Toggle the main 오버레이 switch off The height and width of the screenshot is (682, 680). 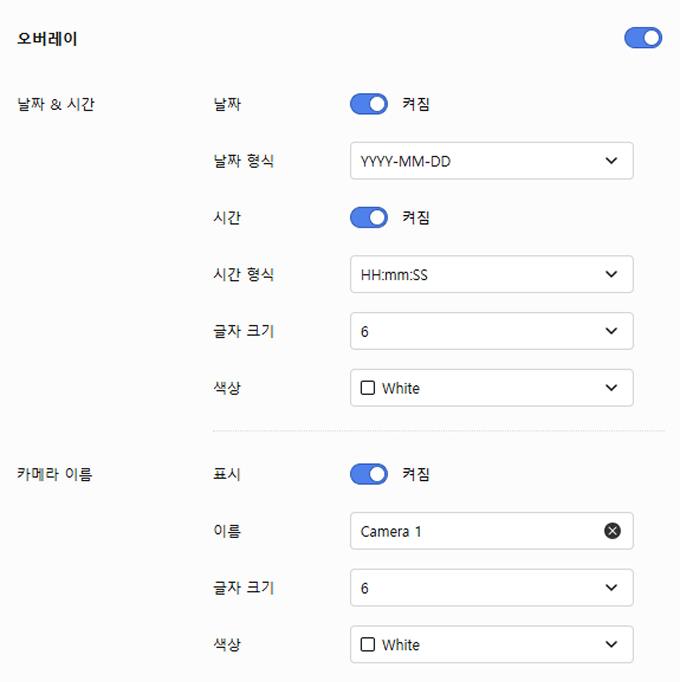point(643,38)
